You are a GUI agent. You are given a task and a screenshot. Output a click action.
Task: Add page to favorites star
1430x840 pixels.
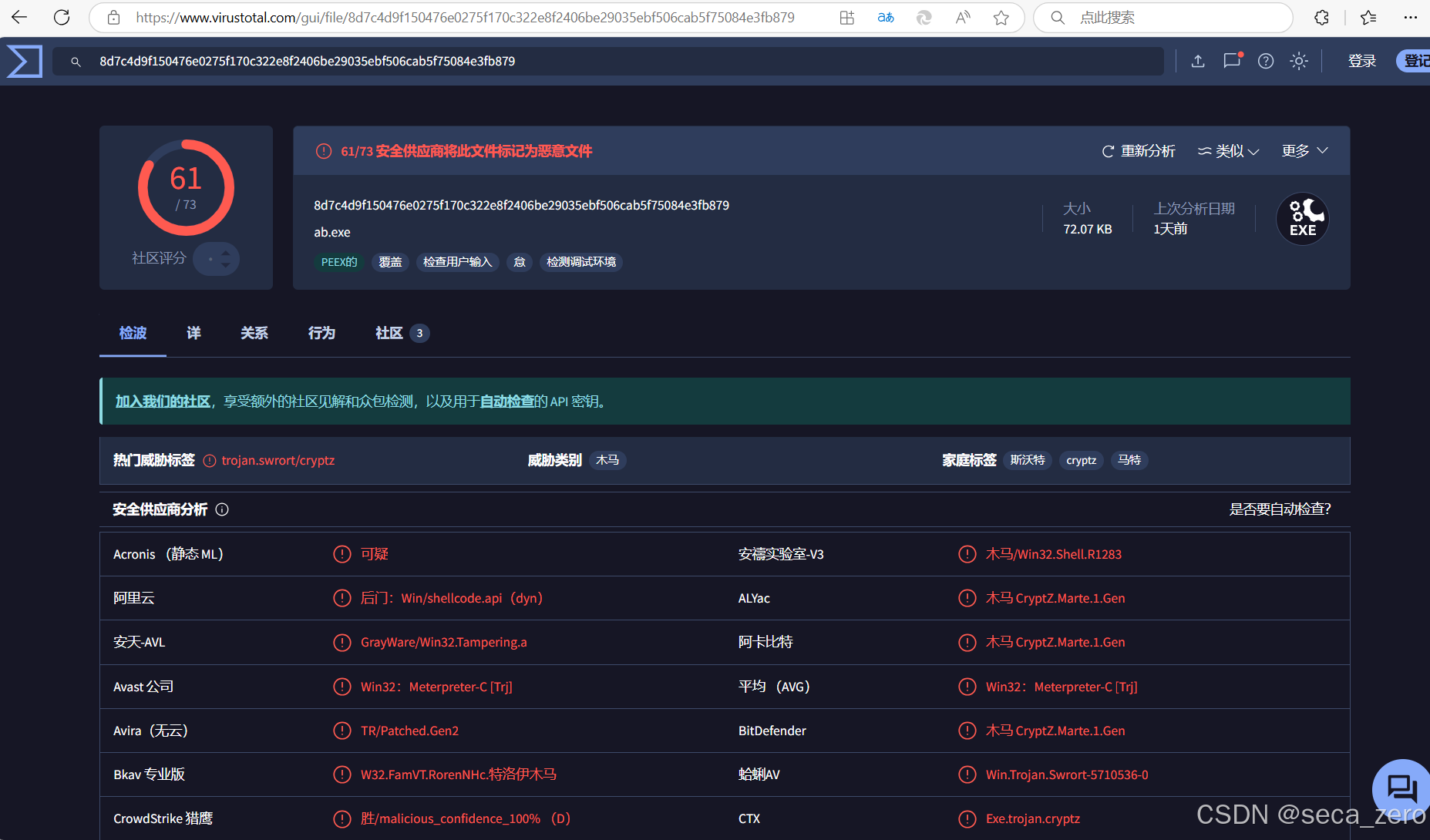1001,17
